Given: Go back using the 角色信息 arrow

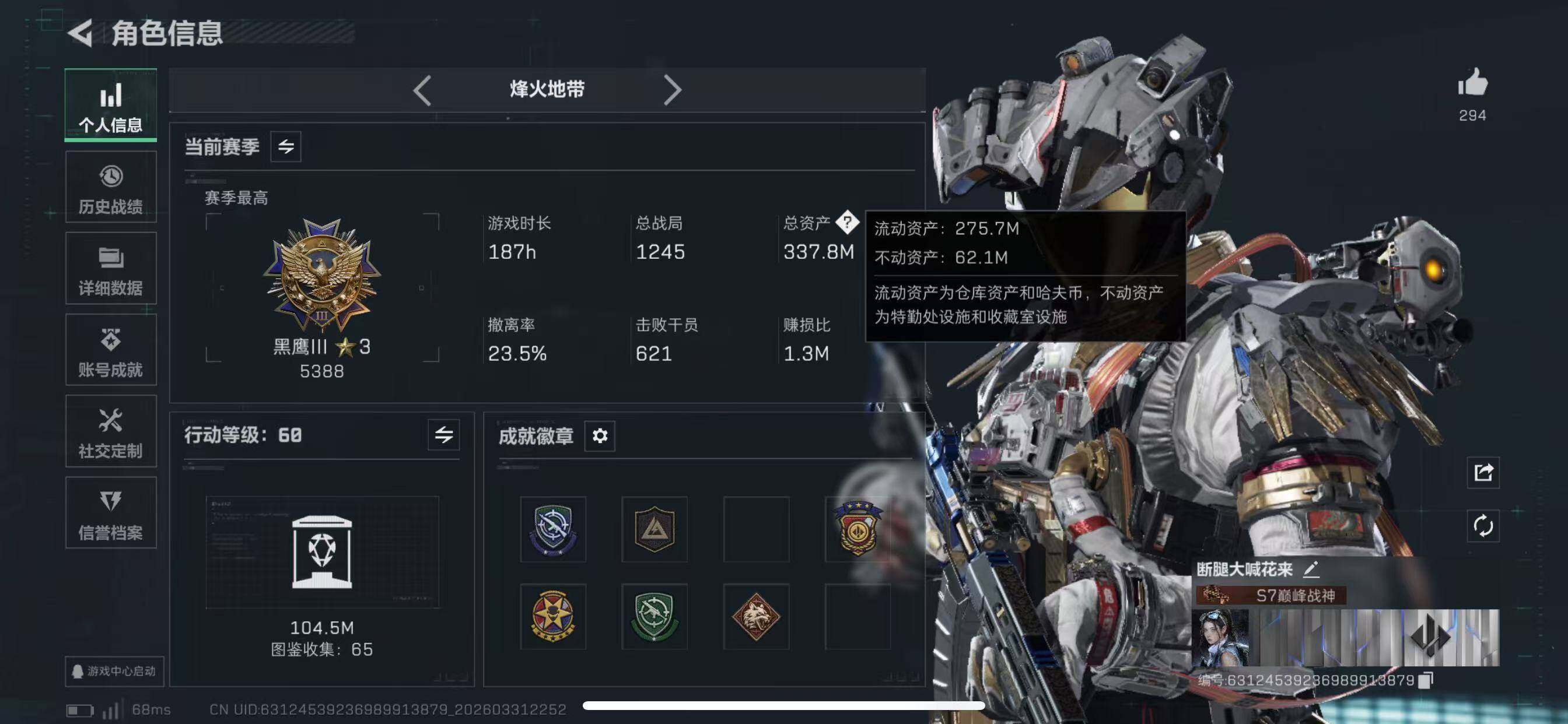Looking at the screenshot, I should pyautogui.click(x=80, y=32).
